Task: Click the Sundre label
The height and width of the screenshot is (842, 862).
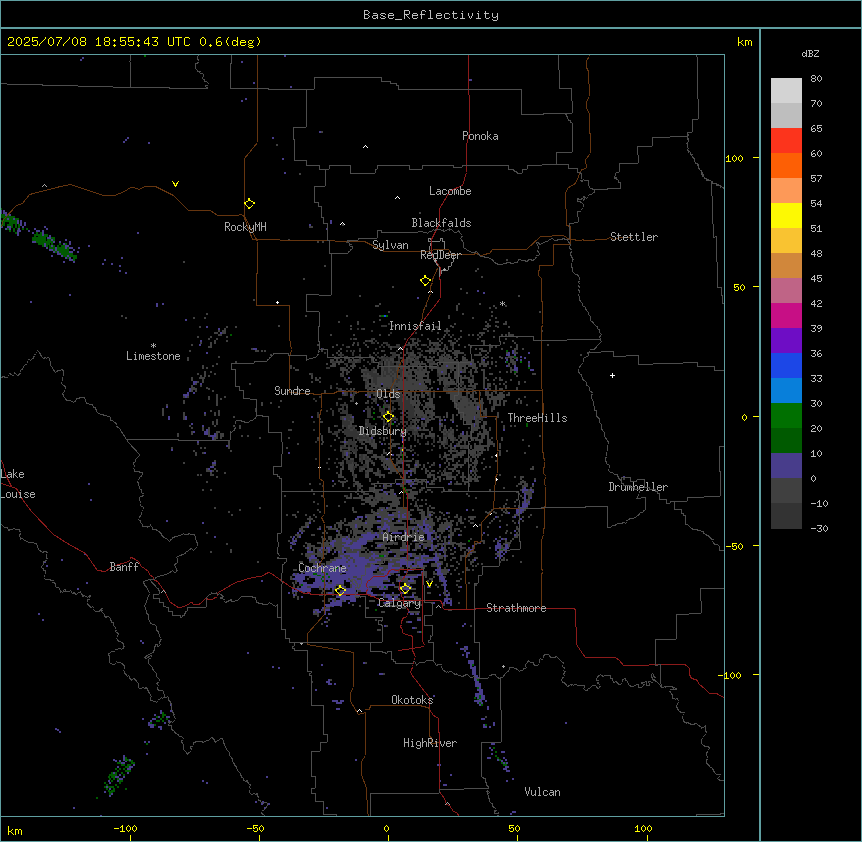Action: click(x=292, y=391)
